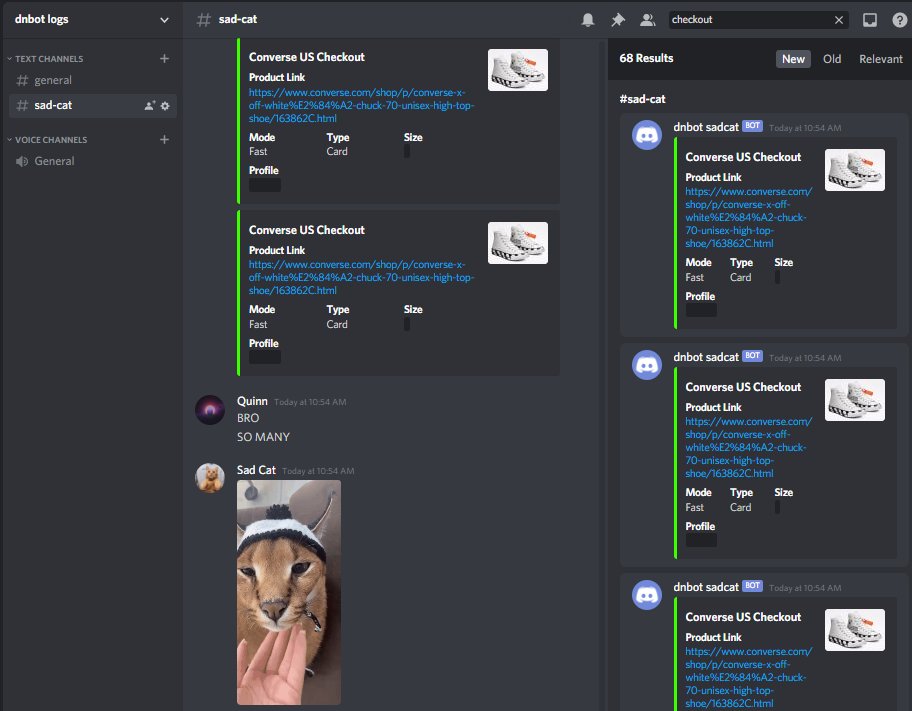
Task: Click the #sad-cat results heading
Action: 642,99
